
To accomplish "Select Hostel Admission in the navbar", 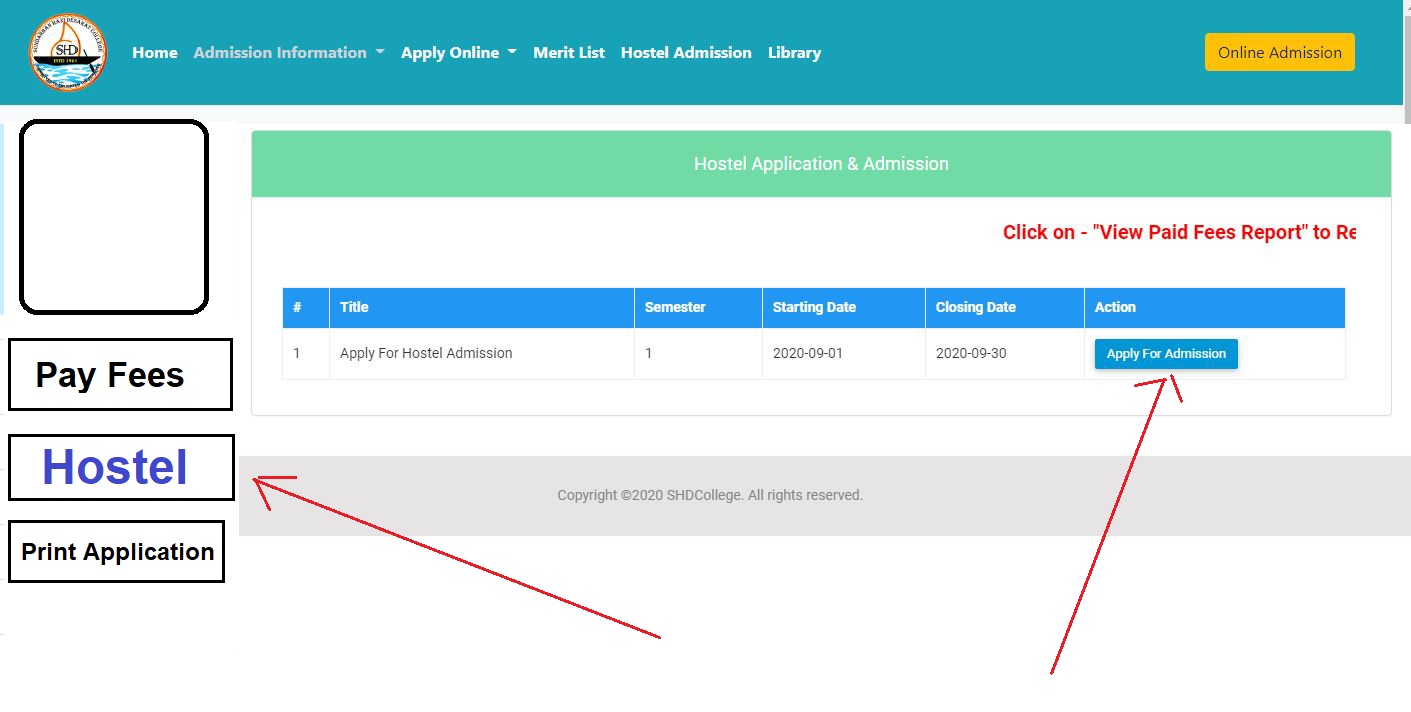I will point(686,53).
